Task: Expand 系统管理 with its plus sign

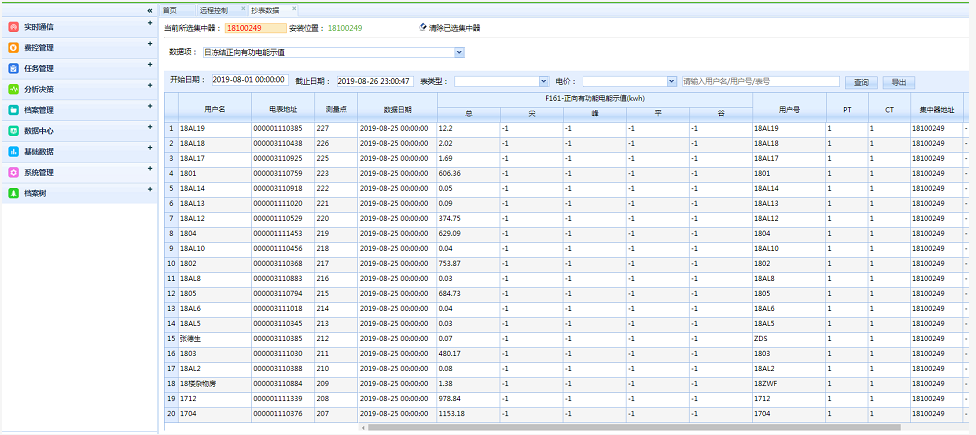Action: pyautogui.click(x=150, y=169)
